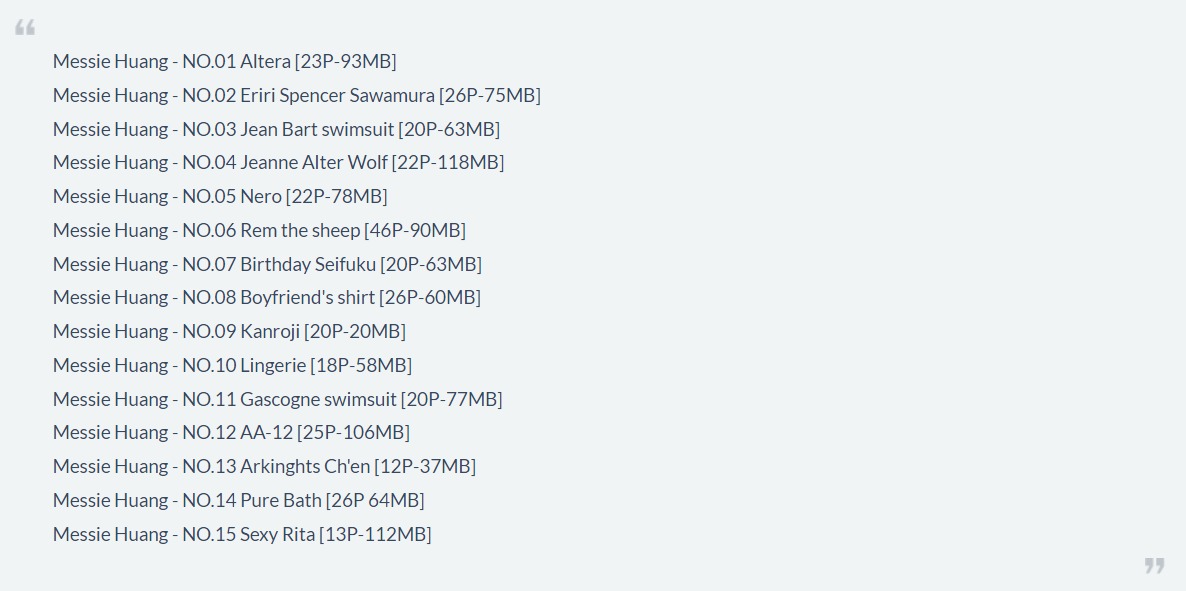
Task: Click the NO.15 Sexy Rita line
Action: (x=242, y=534)
